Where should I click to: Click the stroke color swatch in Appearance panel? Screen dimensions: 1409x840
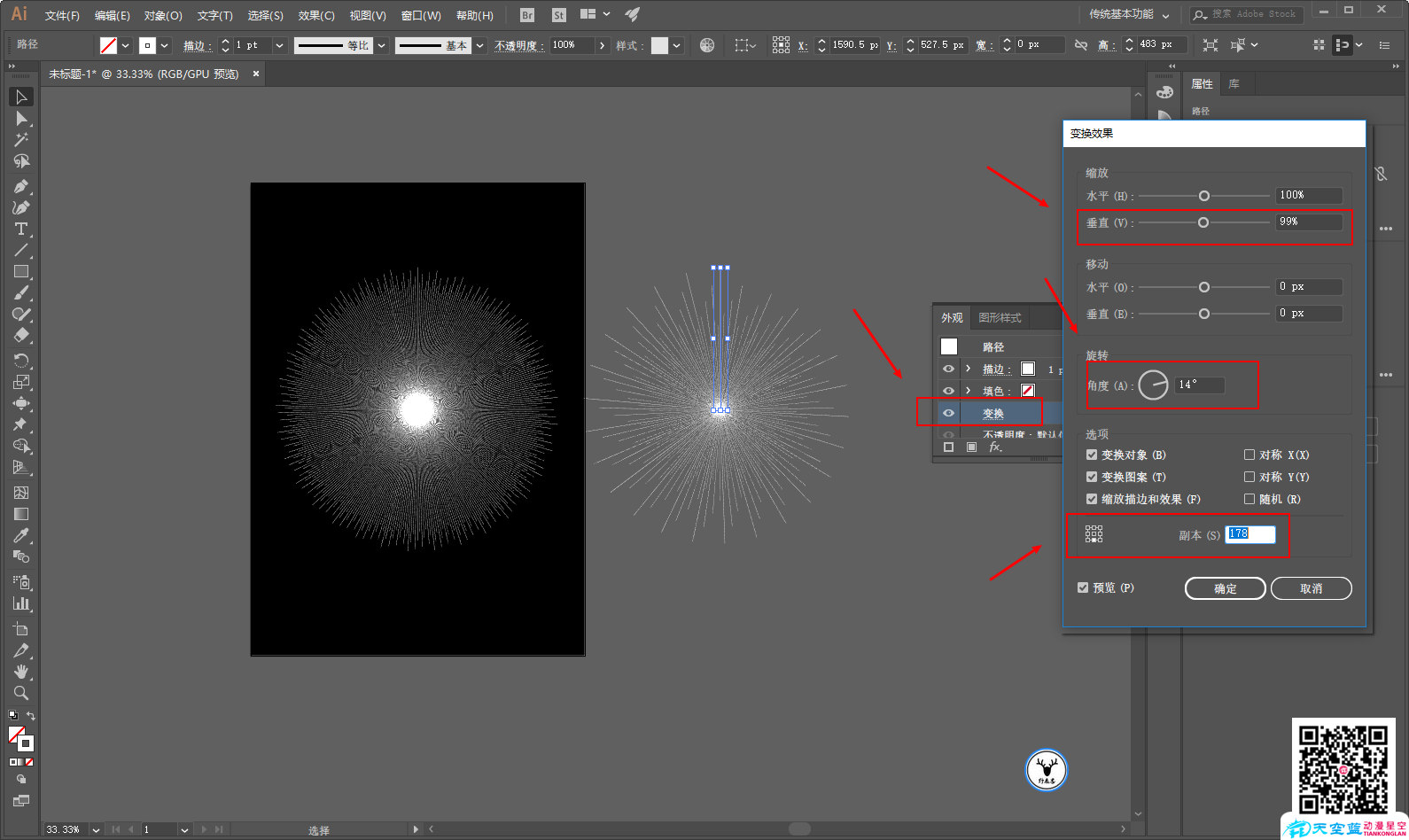tap(1028, 369)
